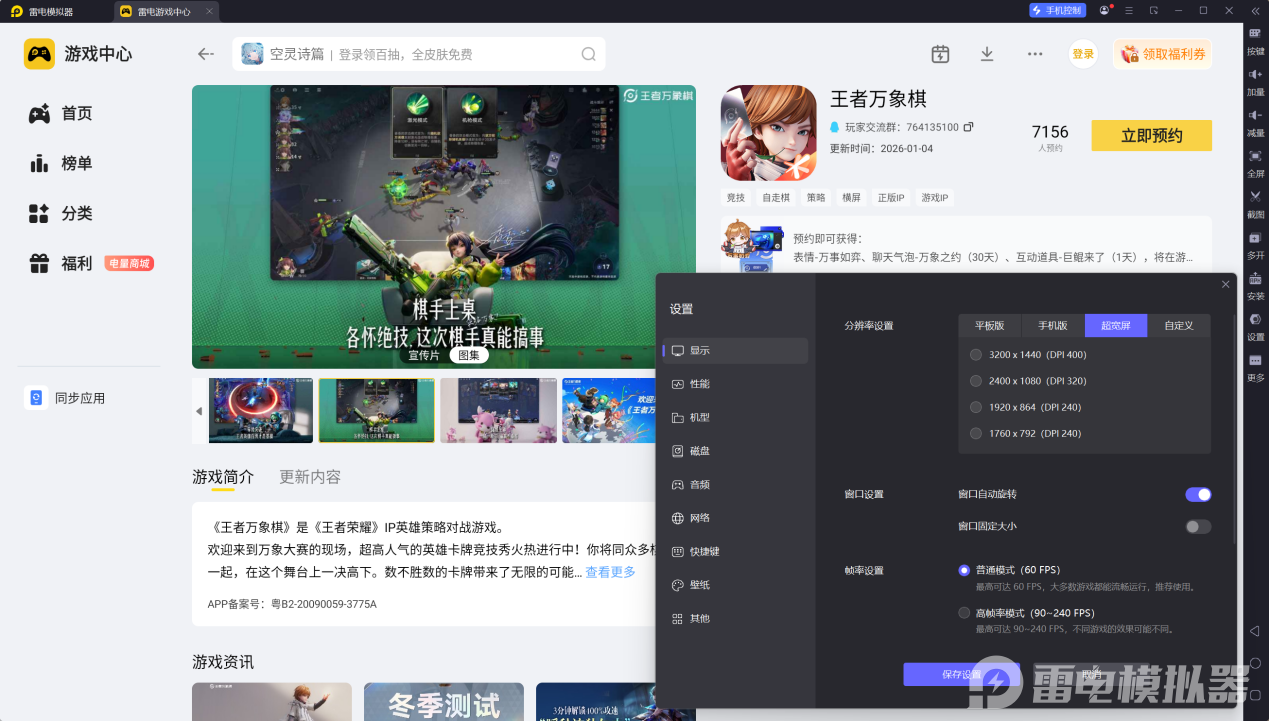Open 壁纸 section in settings
Image resolution: width=1269 pixels, height=721 pixels.
[735, 585]
